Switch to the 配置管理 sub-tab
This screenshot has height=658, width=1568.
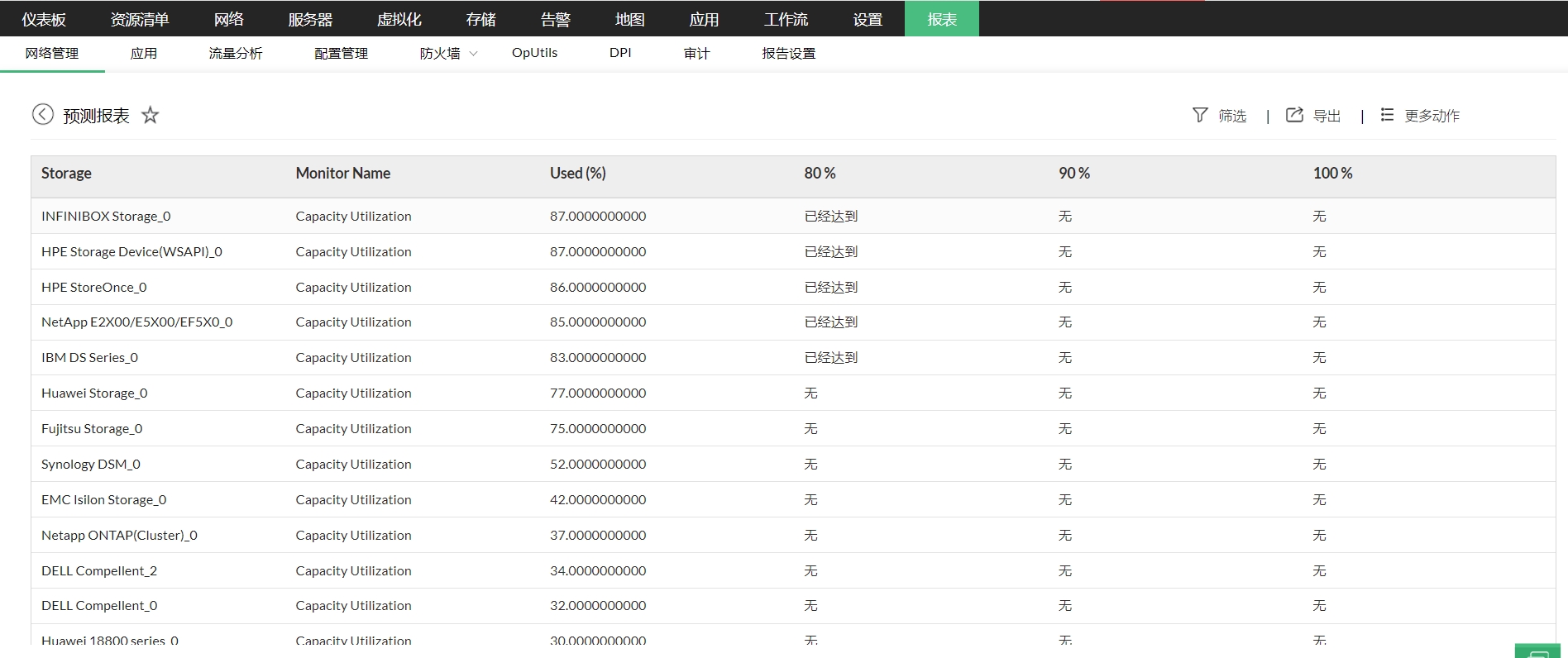342,54
